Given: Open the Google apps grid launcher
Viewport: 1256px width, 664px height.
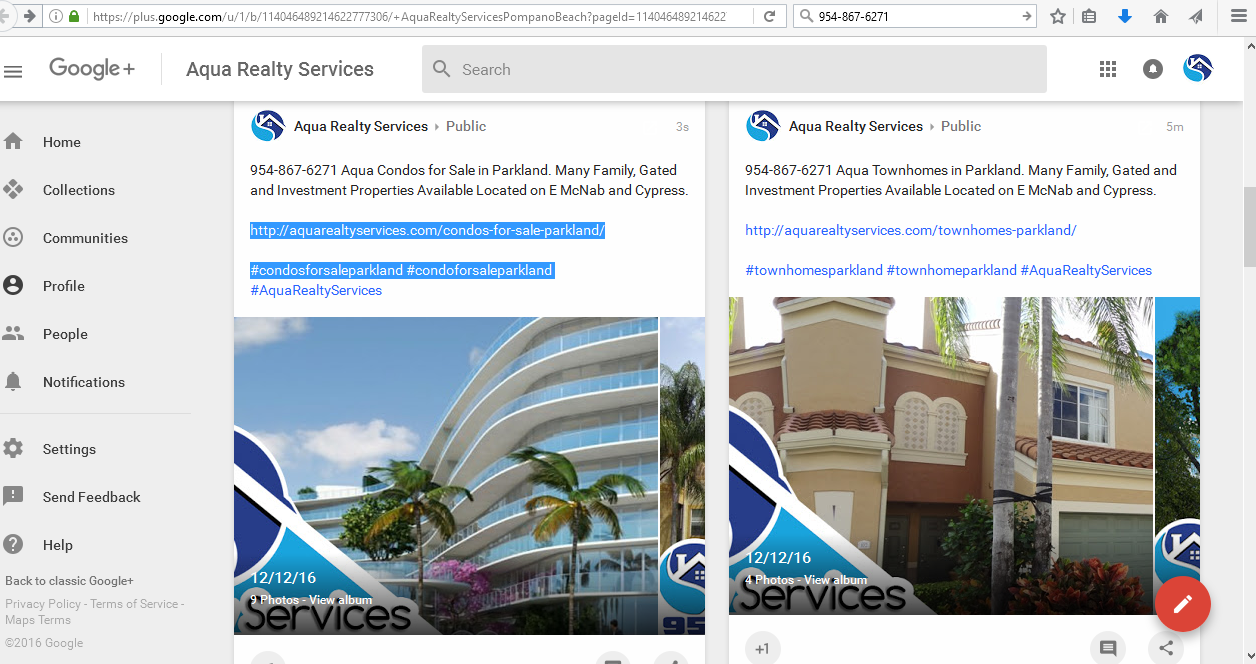Looking at the screenshot, I should [x=1107, y=69].
